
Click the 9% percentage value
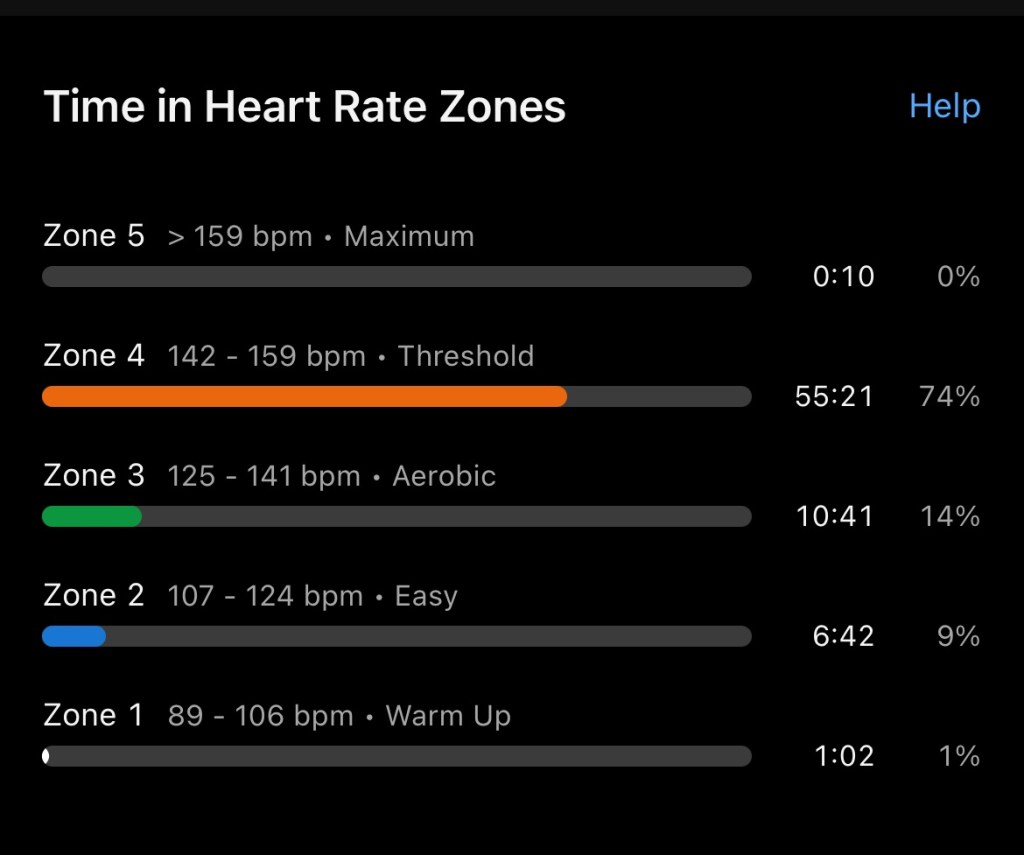(958, 636)
